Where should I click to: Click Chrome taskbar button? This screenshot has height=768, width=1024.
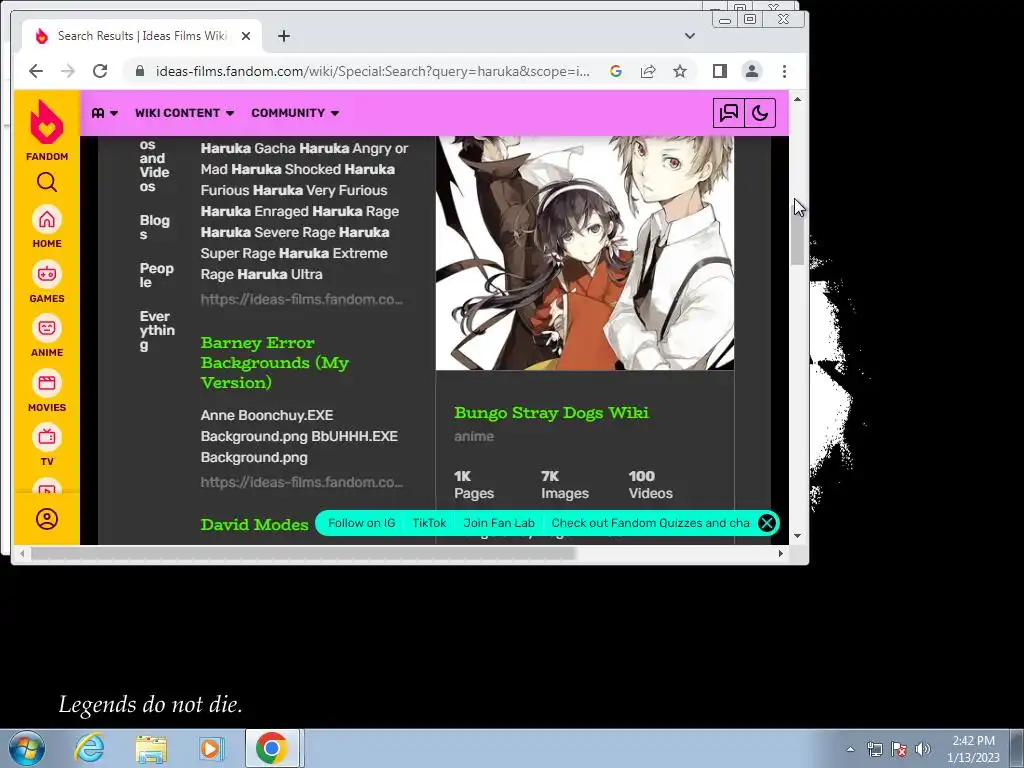(272, 748)
